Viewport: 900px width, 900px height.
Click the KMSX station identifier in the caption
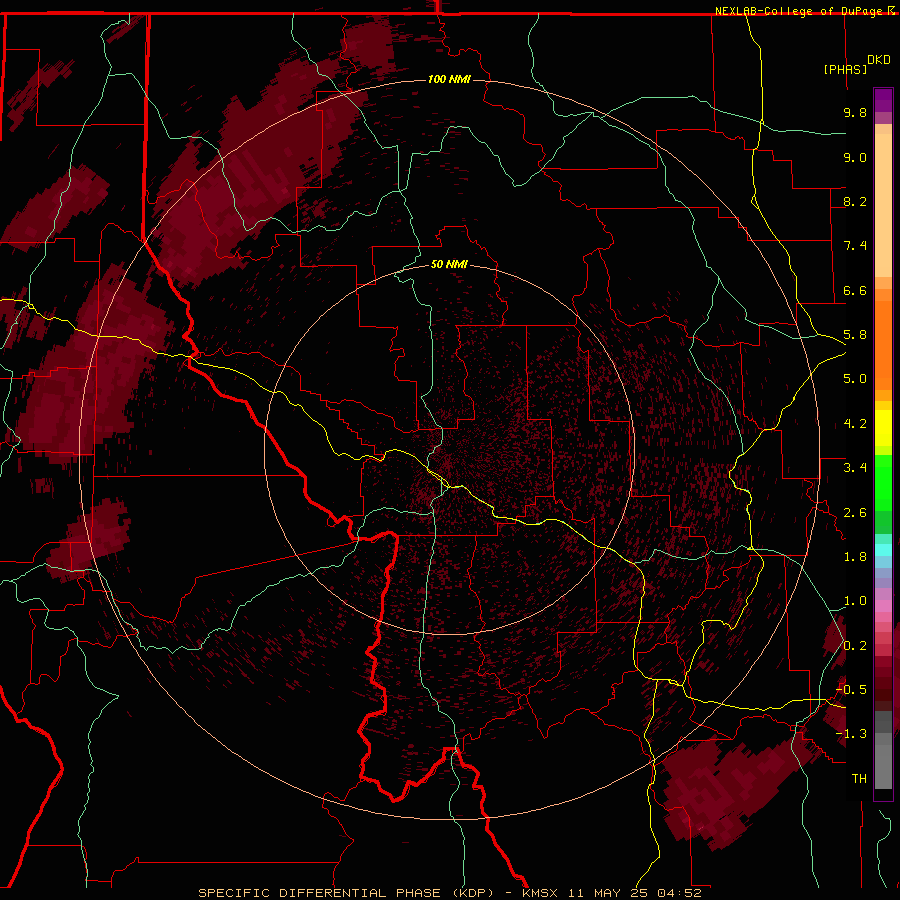point(540,893)
